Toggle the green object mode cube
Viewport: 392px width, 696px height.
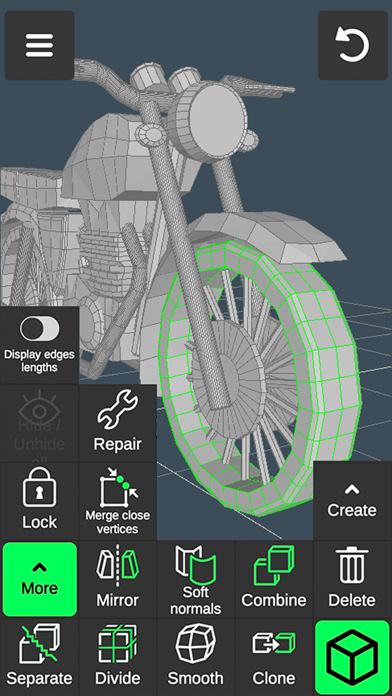coord(352,657)
